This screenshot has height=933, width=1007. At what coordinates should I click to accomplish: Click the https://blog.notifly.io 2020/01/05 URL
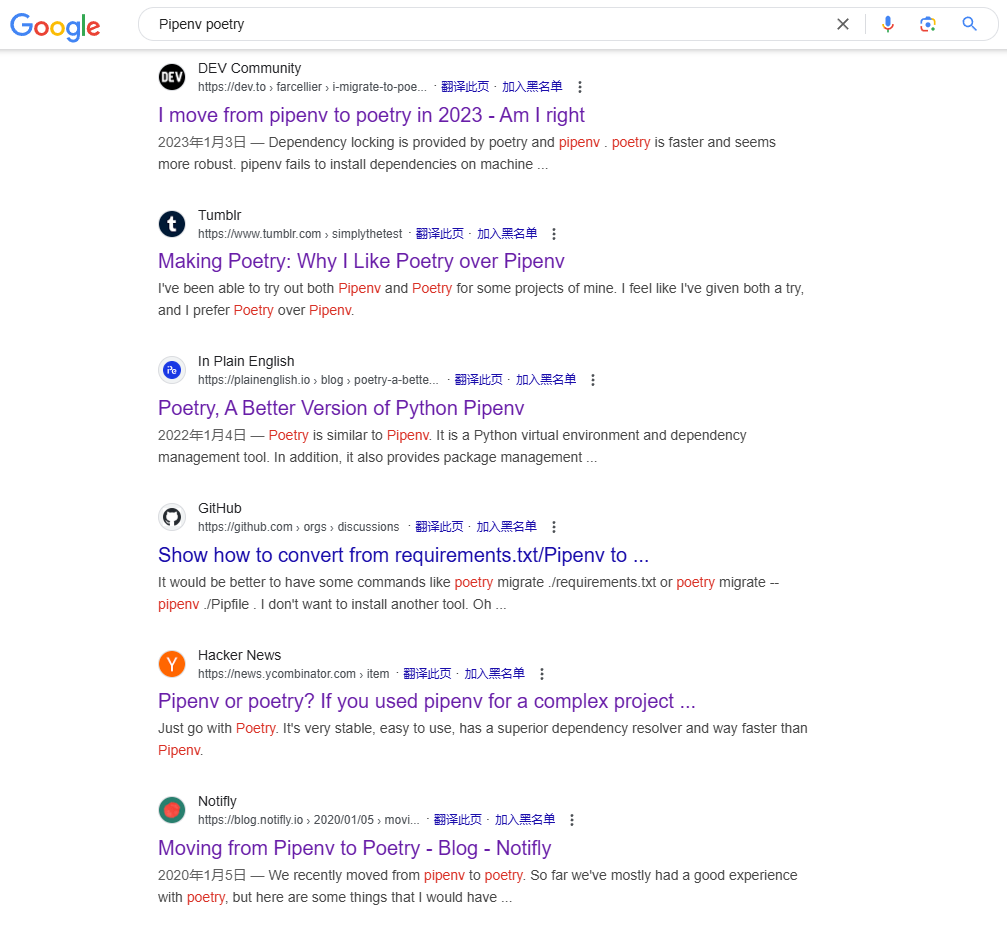click(x=308, y=820)
